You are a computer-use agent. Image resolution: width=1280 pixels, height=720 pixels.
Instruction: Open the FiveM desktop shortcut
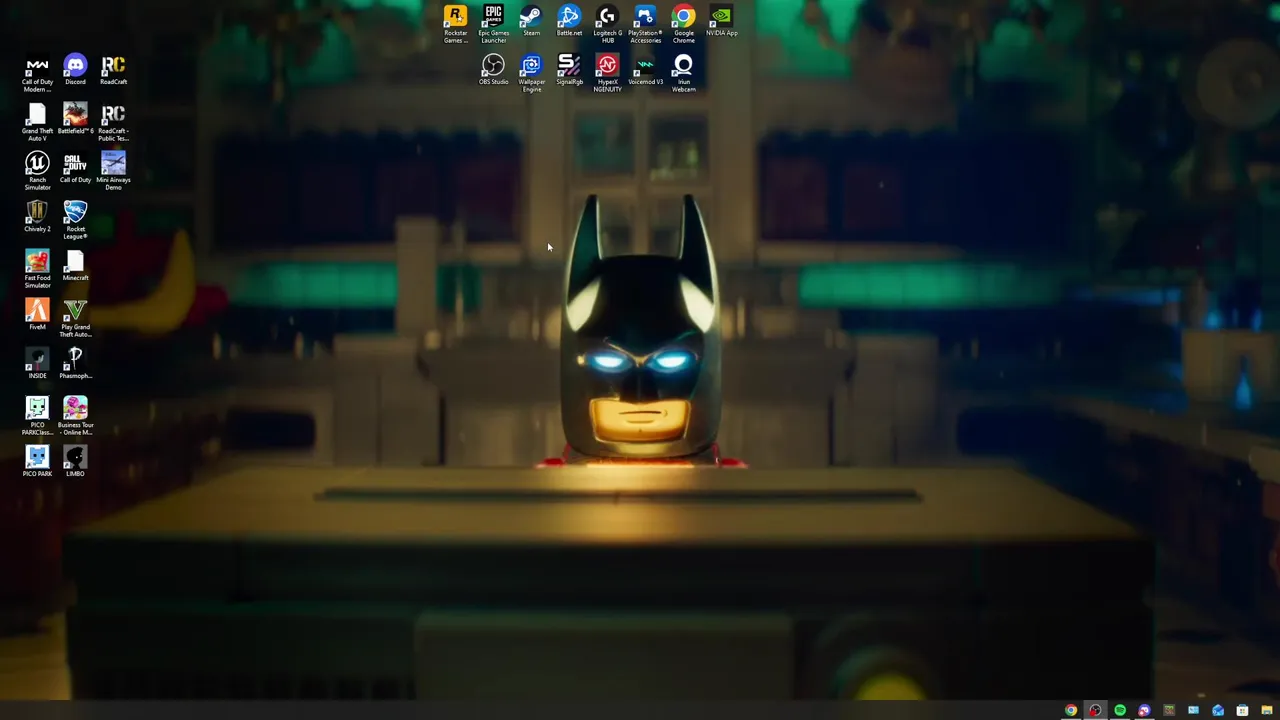(37, 315)
